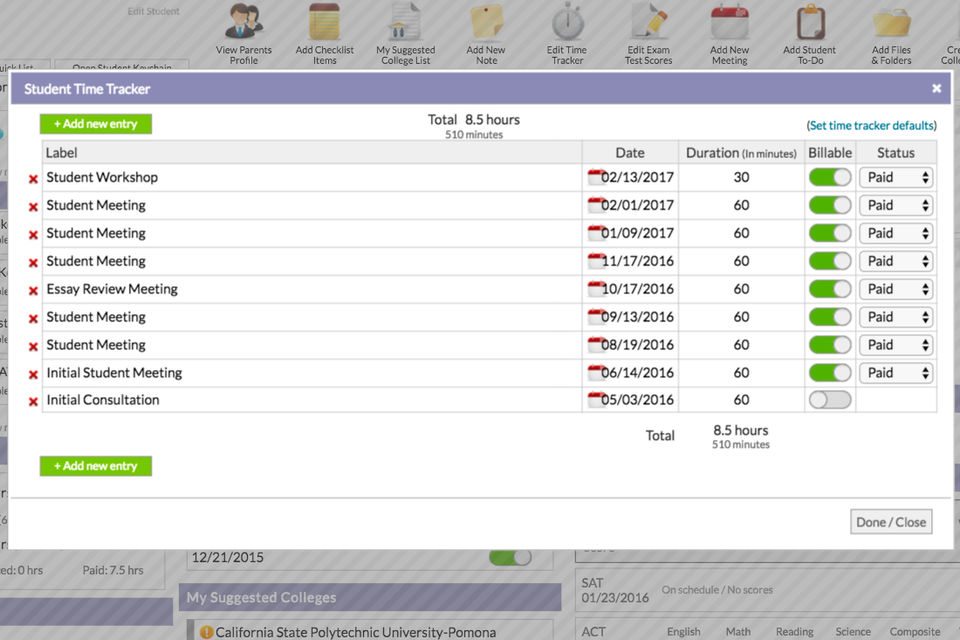
Task: Open Status dropdown for 01/09/2017 meeting
Action: click(896, 233)
